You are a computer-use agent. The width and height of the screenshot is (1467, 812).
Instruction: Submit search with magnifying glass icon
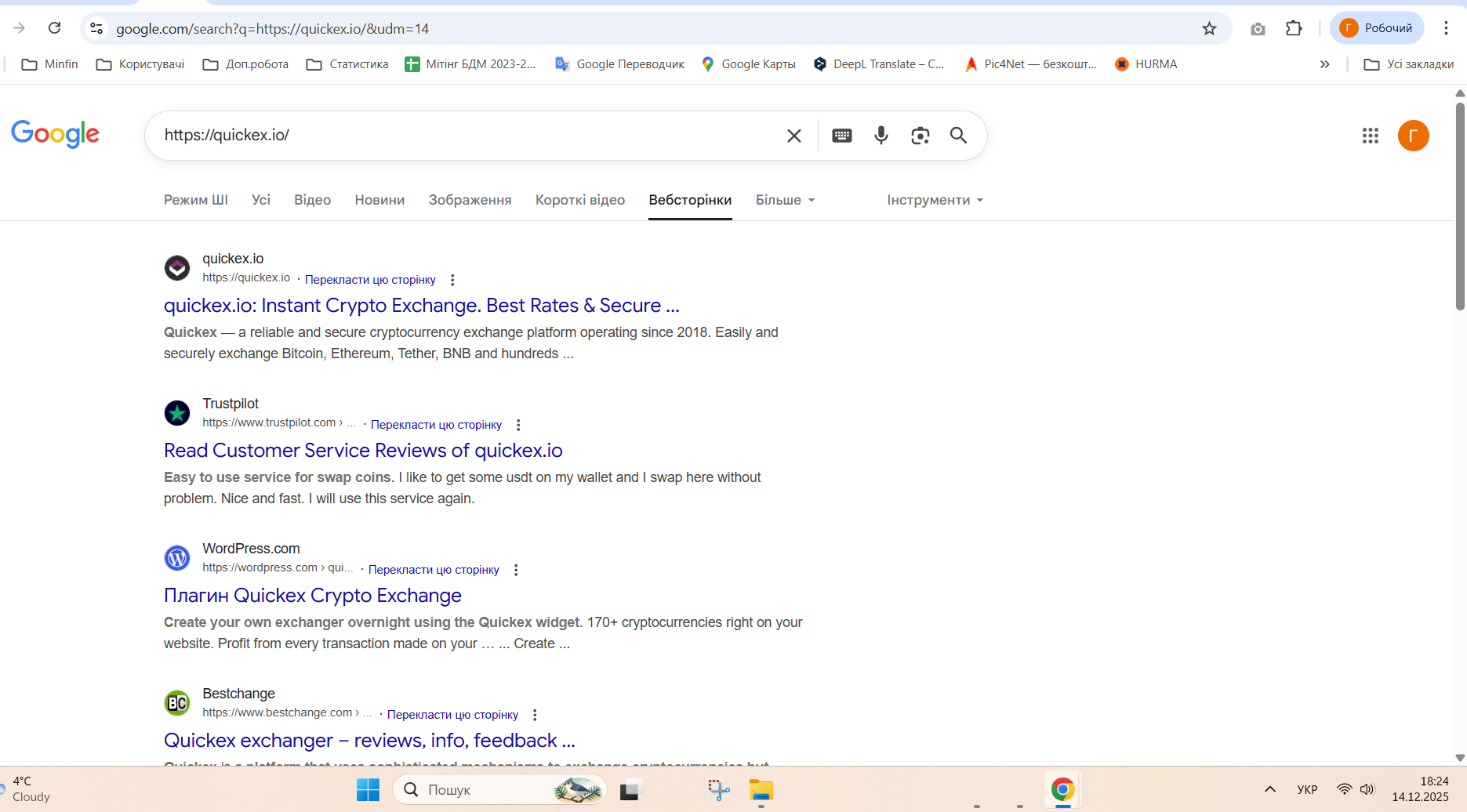[958, 136]
